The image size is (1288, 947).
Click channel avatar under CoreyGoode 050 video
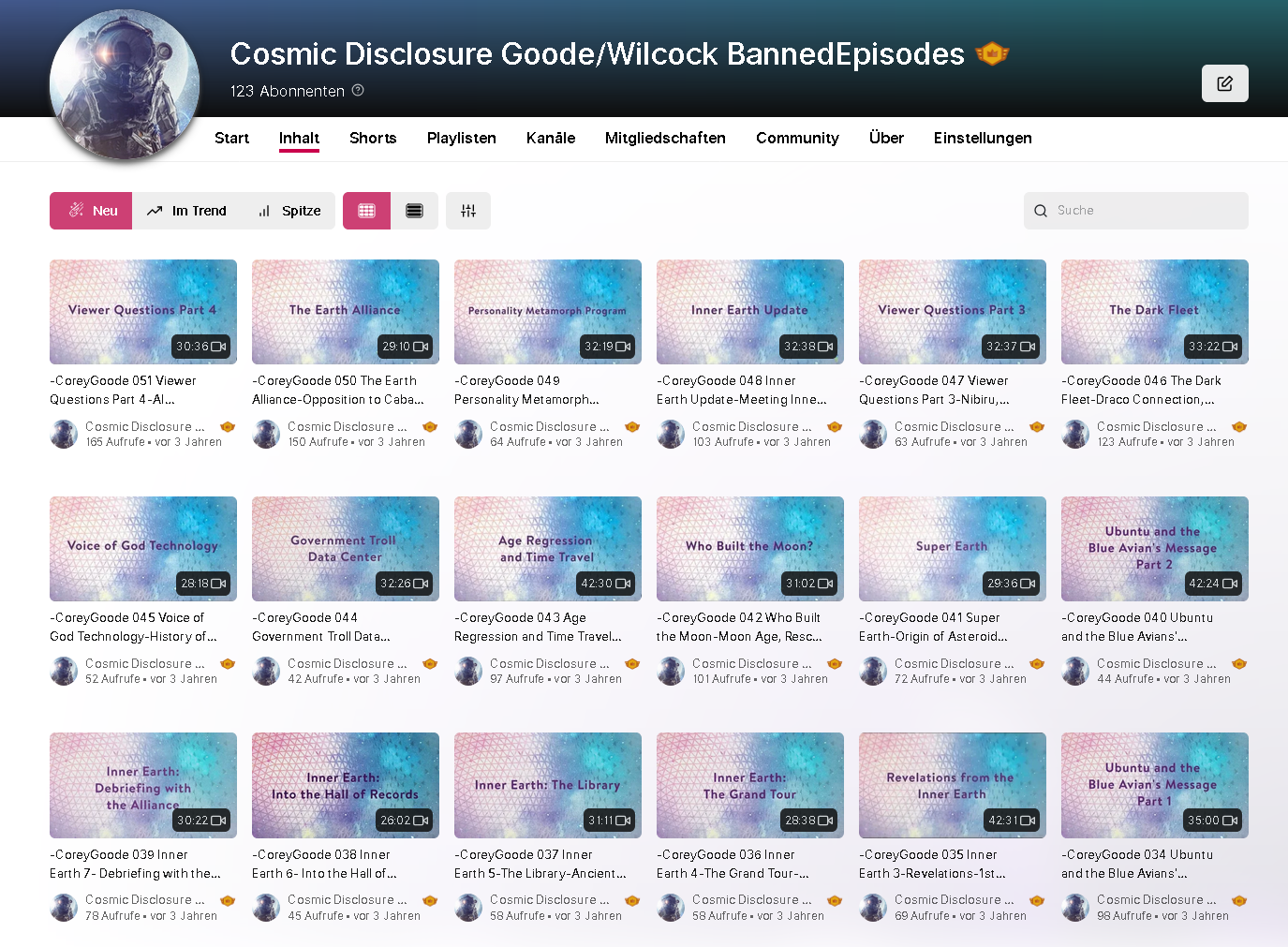tap(266, 434)
